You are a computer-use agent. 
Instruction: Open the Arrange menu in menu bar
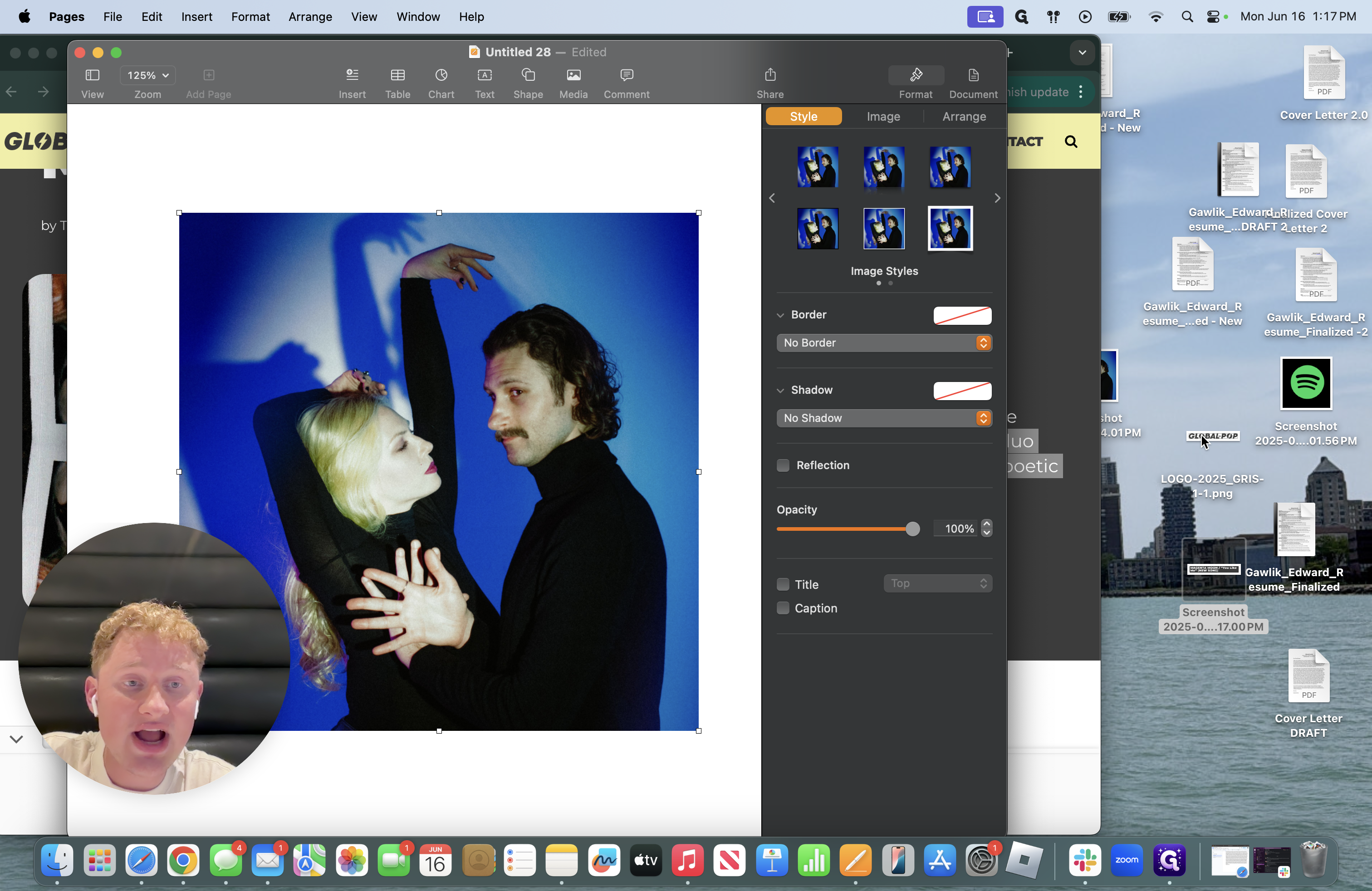tap(310, 17)
